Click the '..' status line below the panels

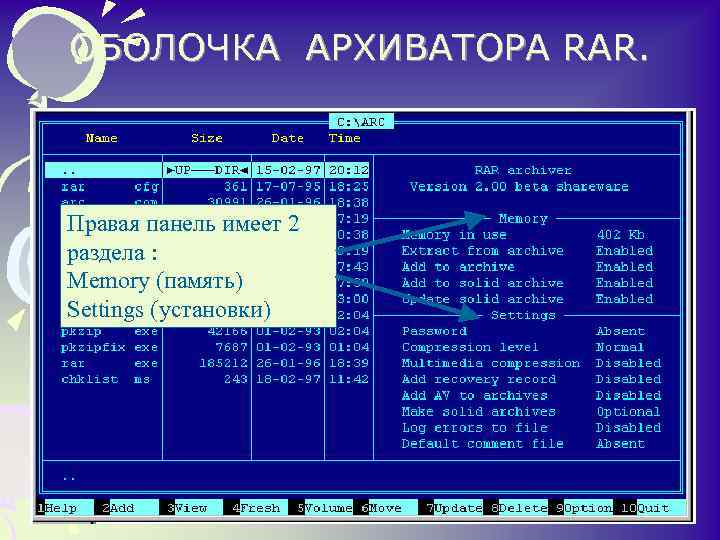[69, 478]
